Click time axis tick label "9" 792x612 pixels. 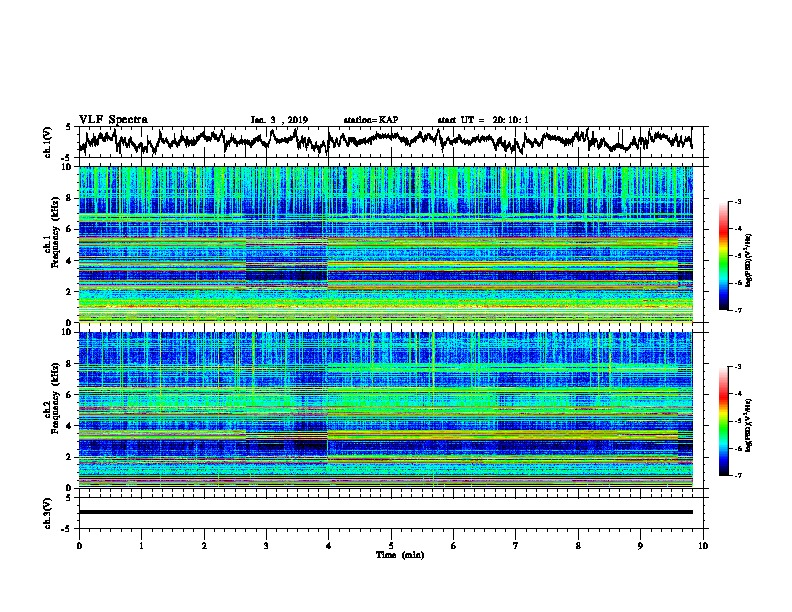point(640,546)
